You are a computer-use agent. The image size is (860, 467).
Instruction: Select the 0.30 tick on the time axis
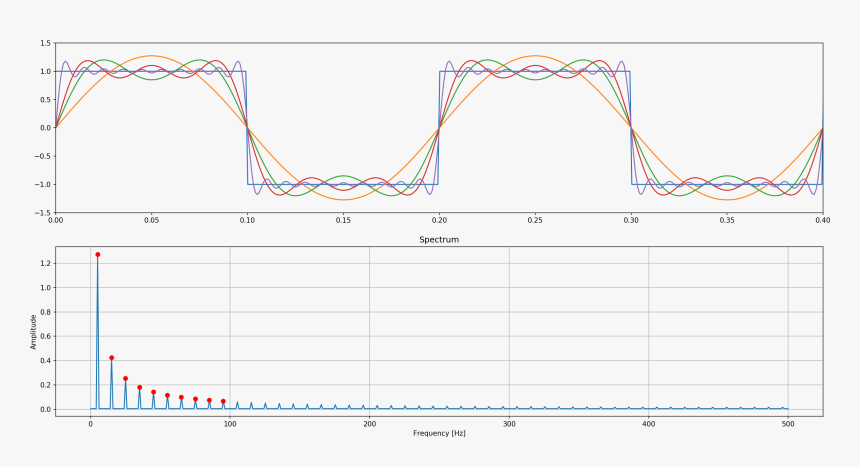[631, 220]
